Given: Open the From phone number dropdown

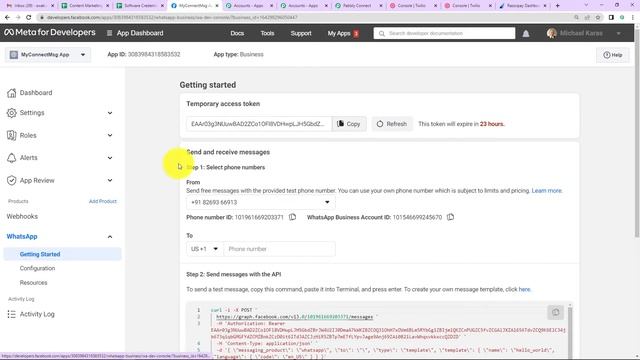Looking at the screenshot, I should point(261,202).
